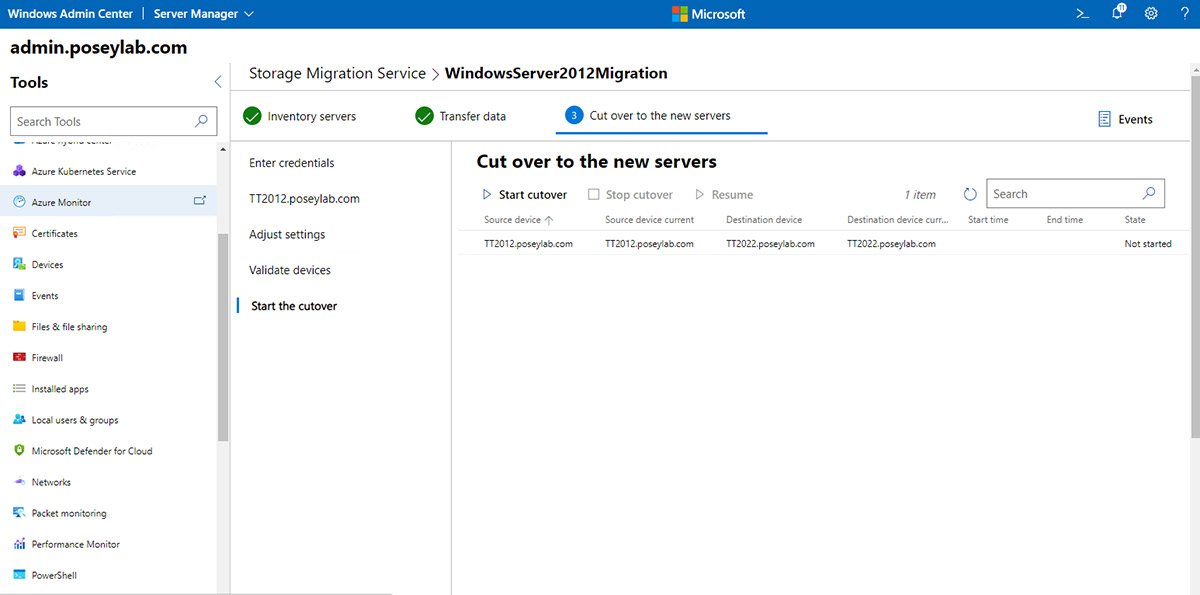Open the Devices tool
This screenshot has height=595, width=1200.
pos(54,264)
